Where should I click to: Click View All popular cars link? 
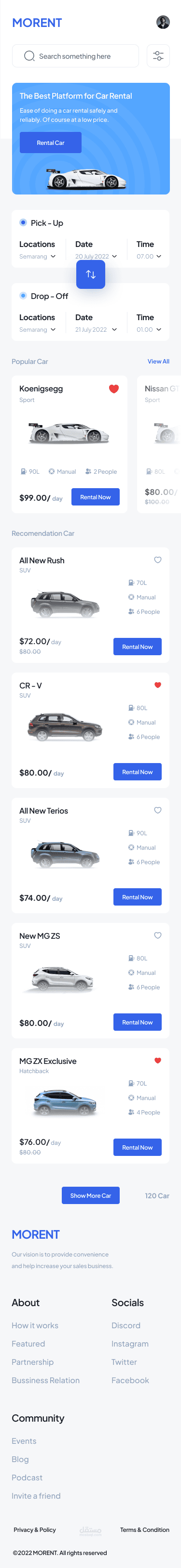158,362
